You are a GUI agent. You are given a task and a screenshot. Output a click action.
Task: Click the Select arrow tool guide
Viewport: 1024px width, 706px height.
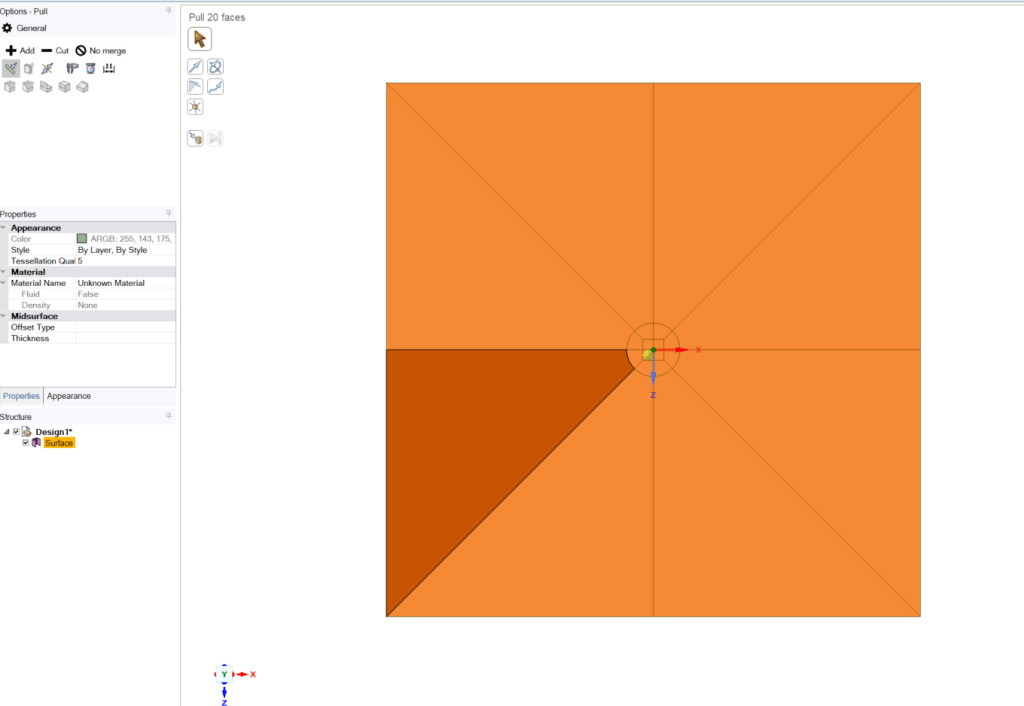point(199,39)
